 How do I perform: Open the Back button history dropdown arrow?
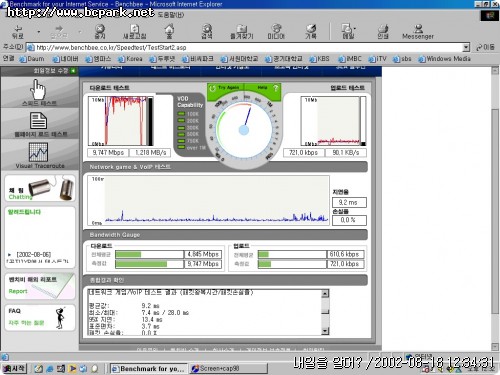(x=39, y=32)
